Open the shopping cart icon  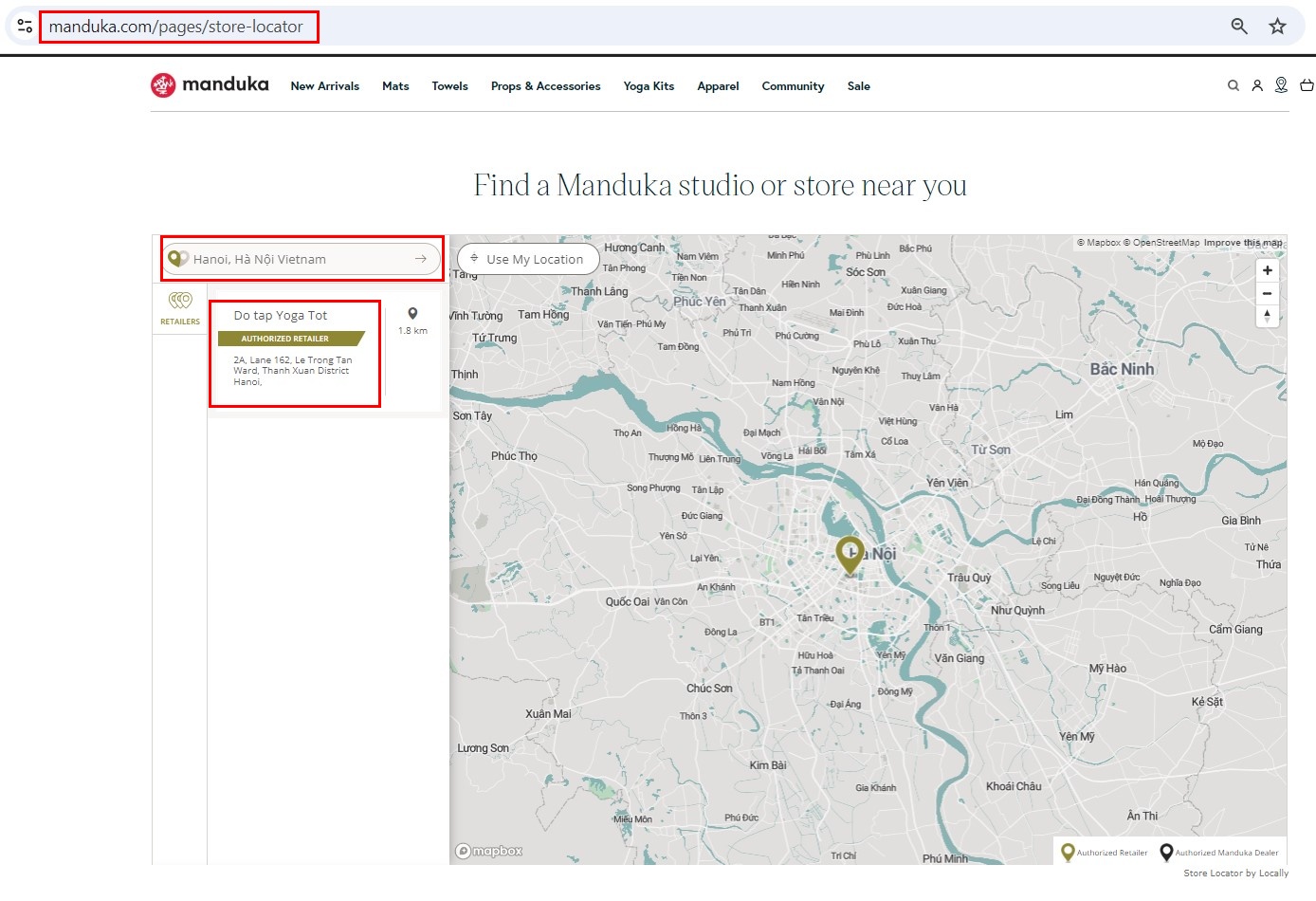click(1307, 85)
